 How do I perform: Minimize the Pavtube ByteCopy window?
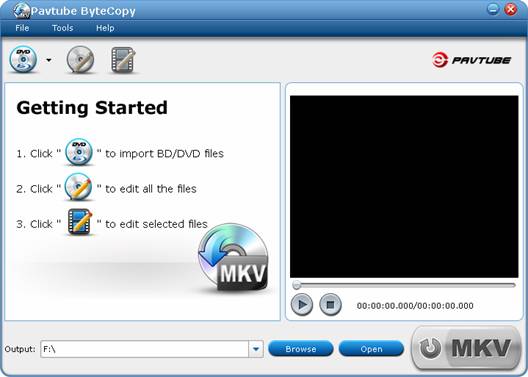tap(493, 9)
